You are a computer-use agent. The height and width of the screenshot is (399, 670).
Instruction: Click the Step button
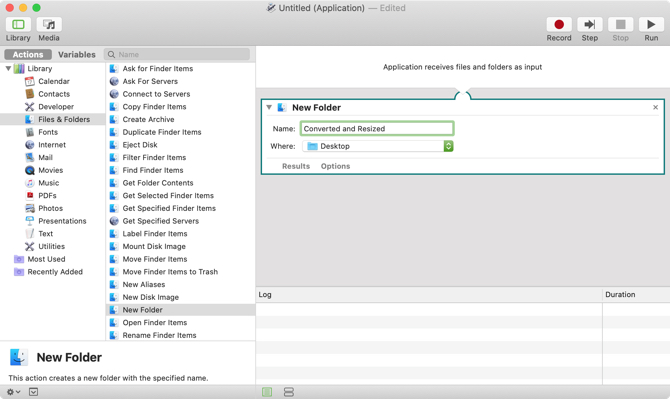(590, 25)
